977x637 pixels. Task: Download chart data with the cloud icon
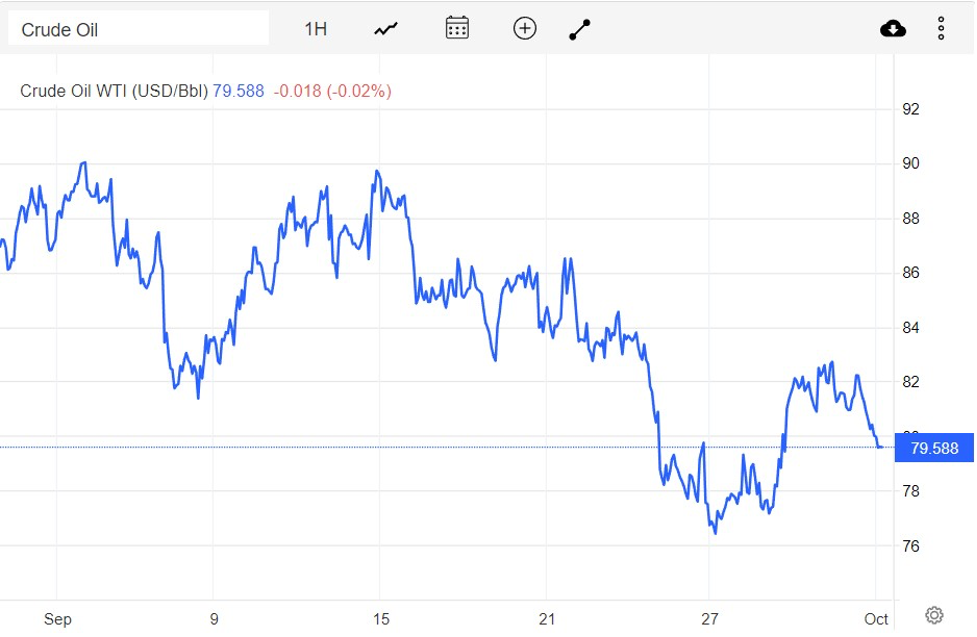[x=893, y=29]
